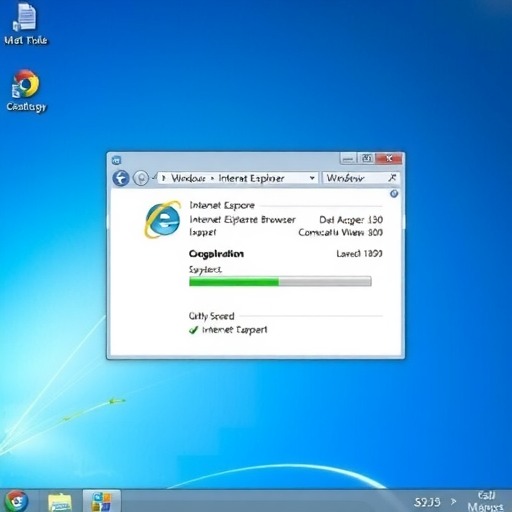Click the blue help icon below search box
This screenshot has height=512, width=512.
click(394, 194)
